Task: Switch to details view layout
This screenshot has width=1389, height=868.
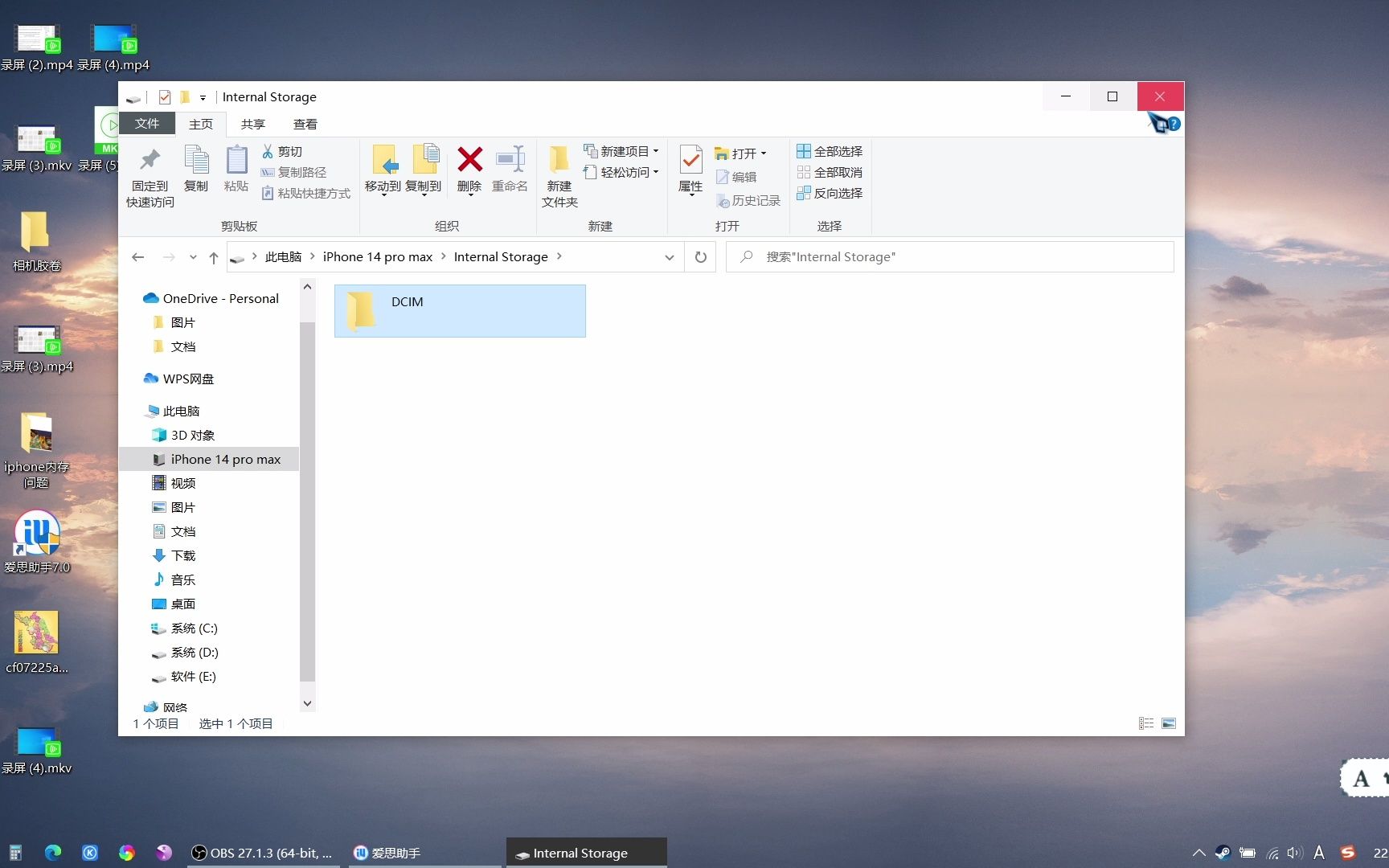Action: coord(1146,723)
